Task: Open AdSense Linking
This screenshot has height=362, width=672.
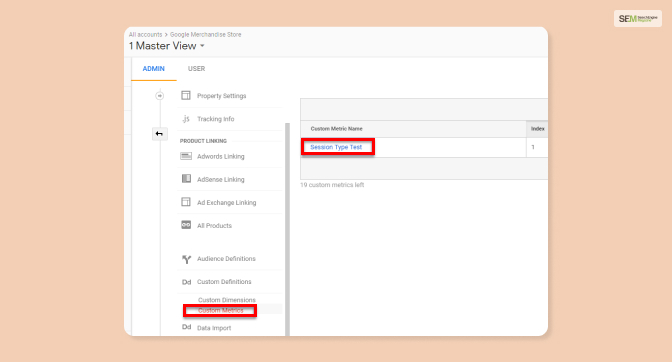Action: [221, 180]
